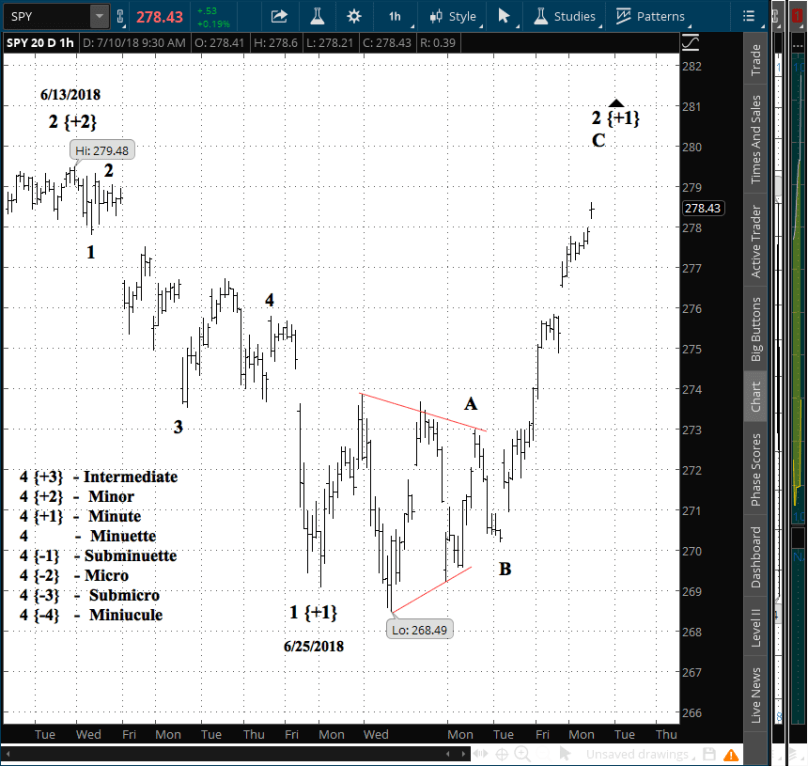
Task: Click the 1h timeframe selector
Action: [x=395, y=16]
